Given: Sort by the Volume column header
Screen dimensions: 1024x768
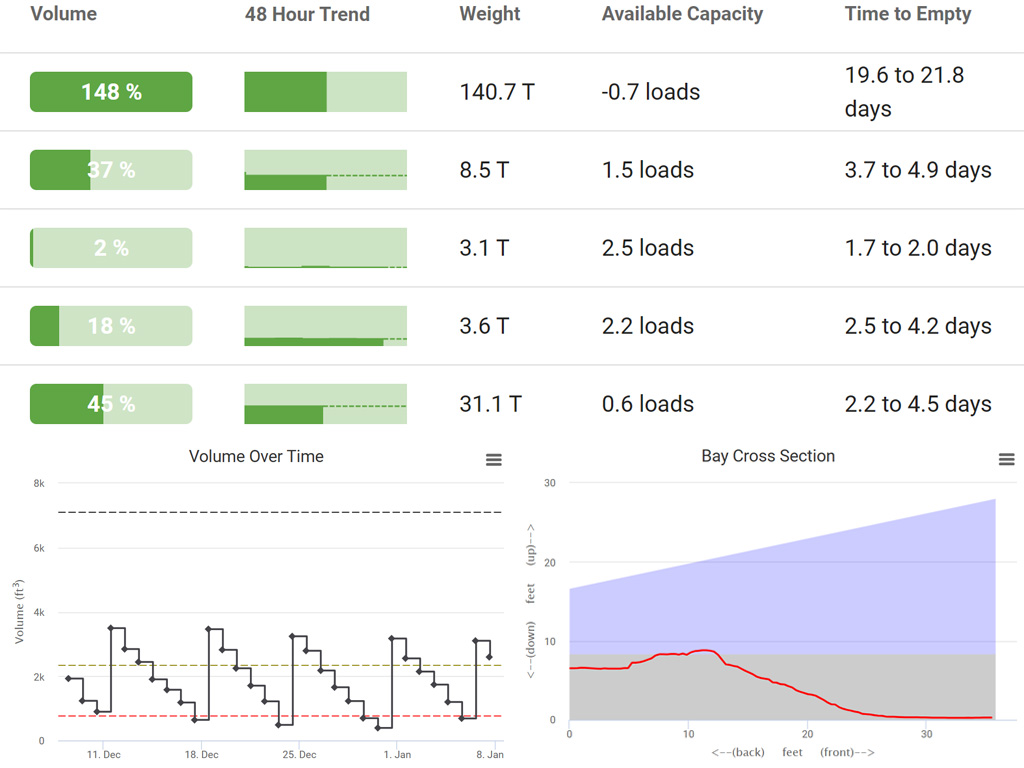Looking at the screenshot, I should pyautogui.click(x=63, y=14).
